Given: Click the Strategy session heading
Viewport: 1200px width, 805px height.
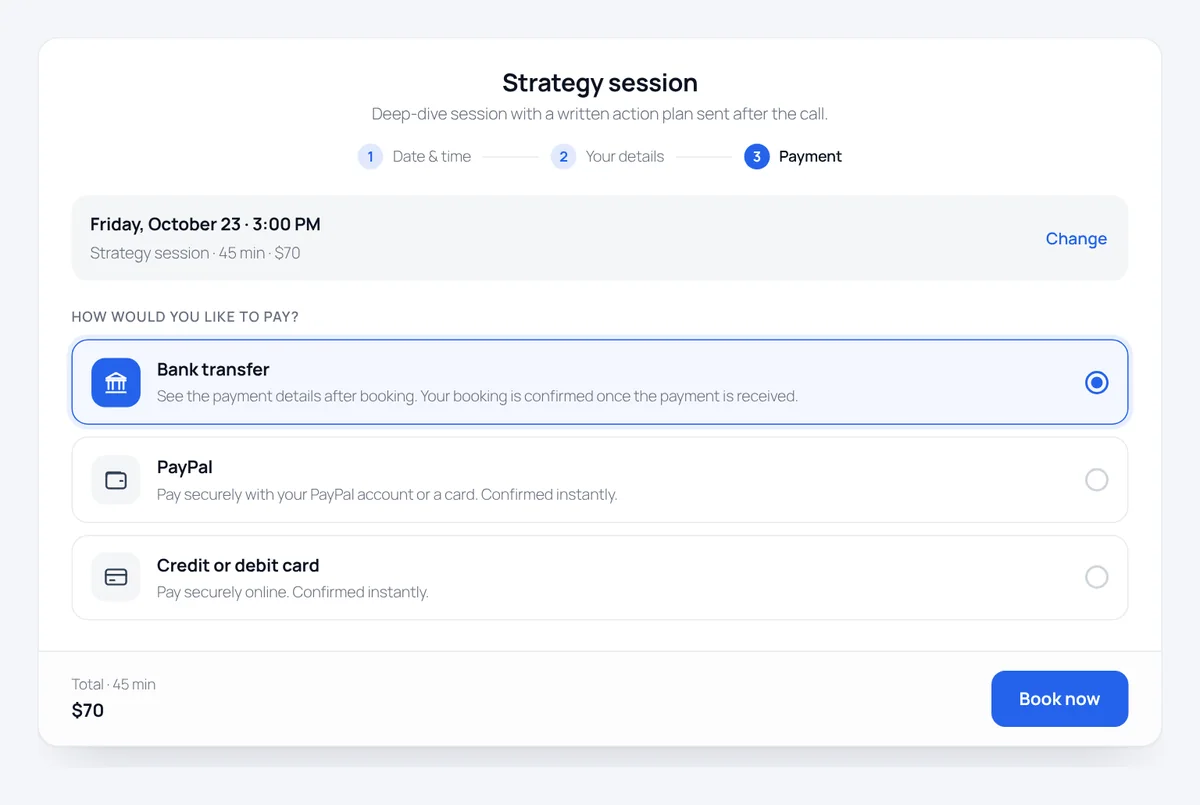Looking at the screenshot, I should tap(600, 82).
